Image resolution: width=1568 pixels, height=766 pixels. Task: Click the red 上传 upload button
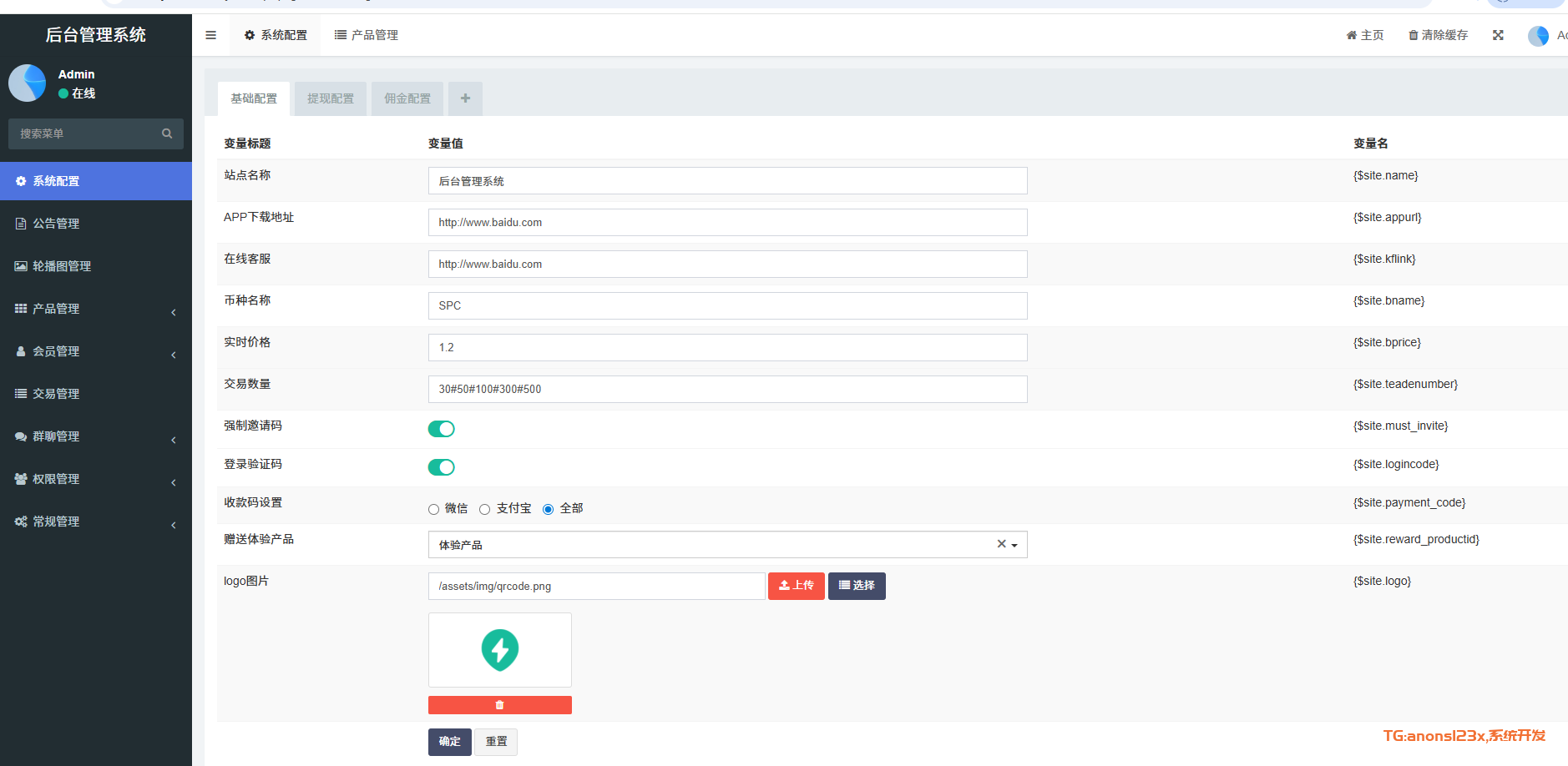click(x=796, y=586)
